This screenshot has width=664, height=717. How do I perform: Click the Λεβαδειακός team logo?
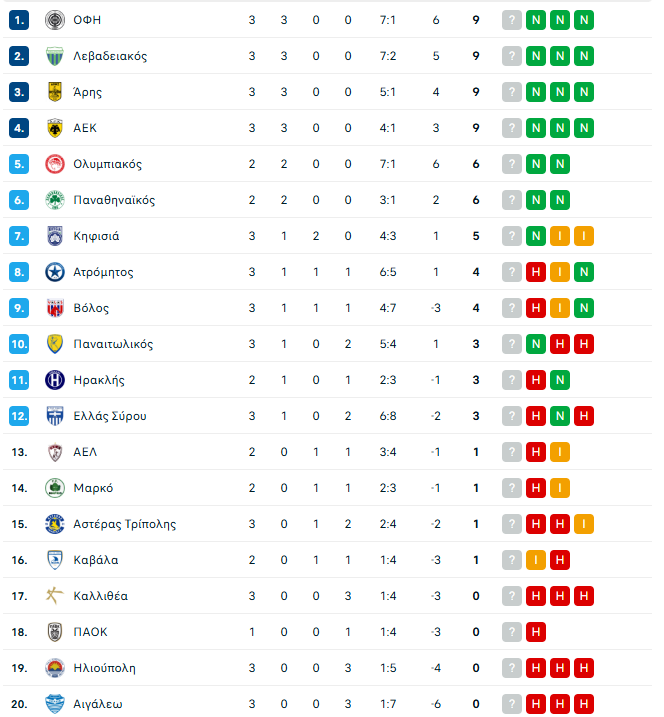pos(55,56)
